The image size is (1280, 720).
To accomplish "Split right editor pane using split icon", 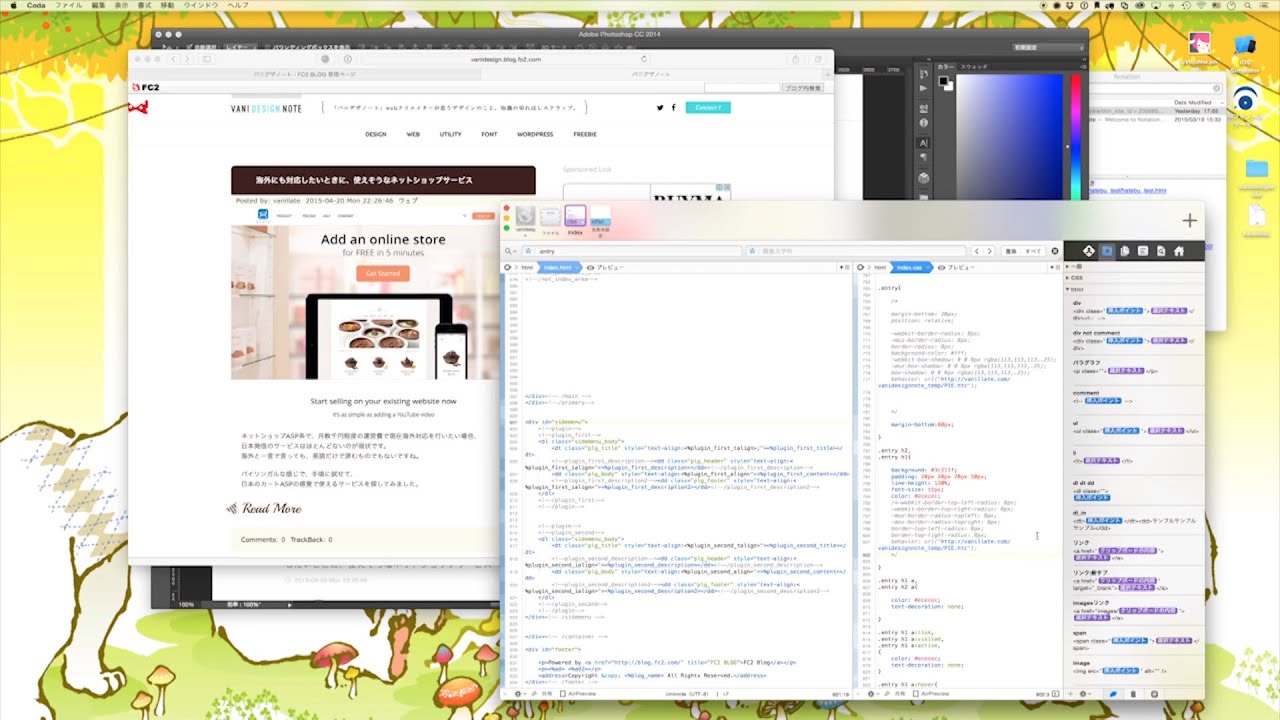I will 1055,268.
